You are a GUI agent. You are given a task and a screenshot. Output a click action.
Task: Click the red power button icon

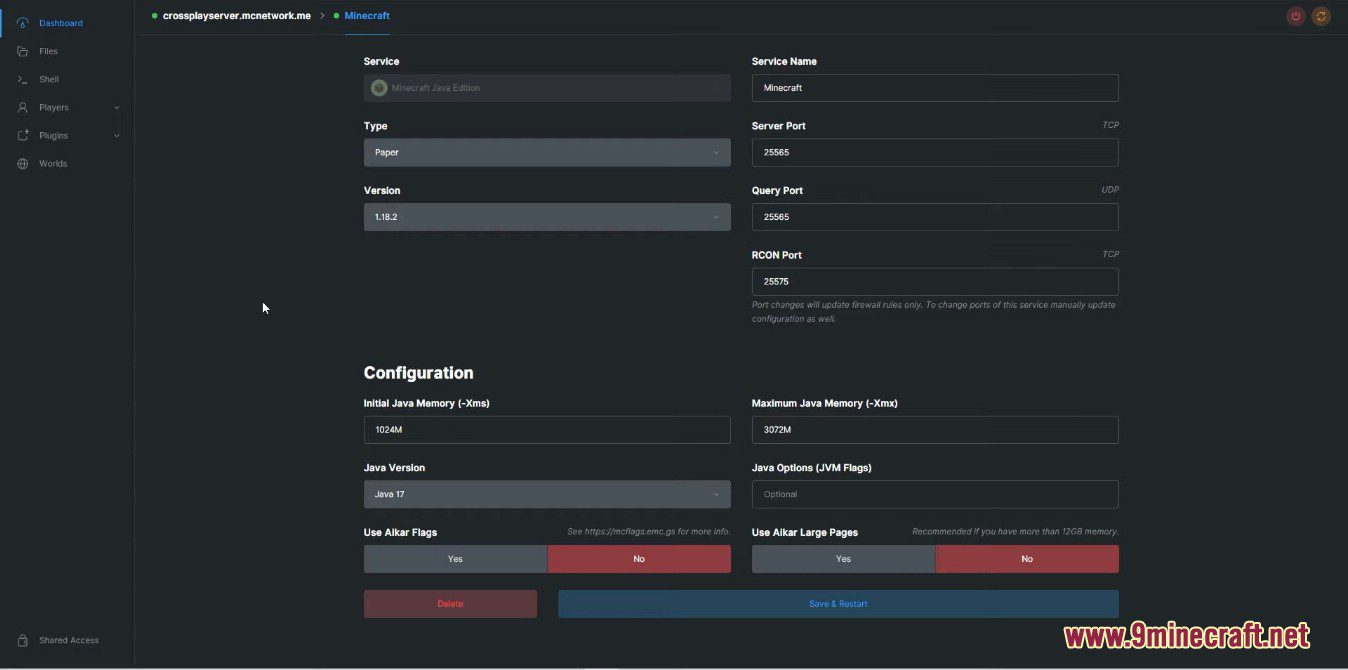[1296, 16]
